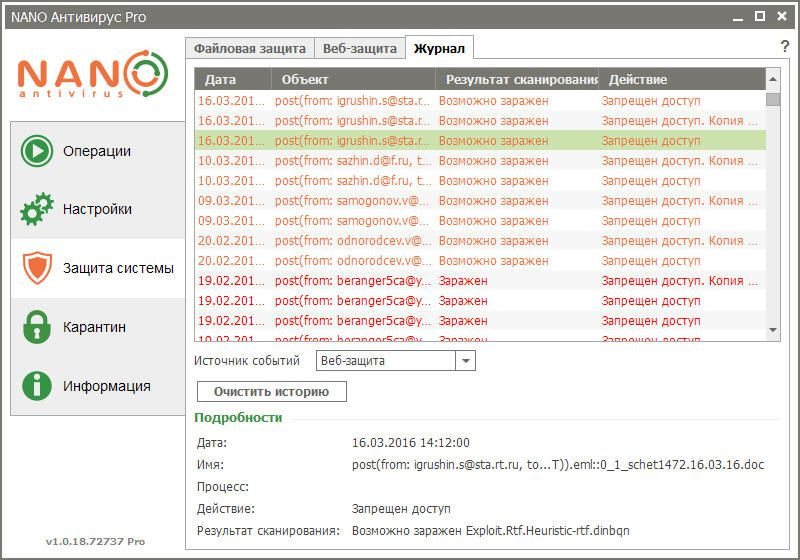Expand the Источник событий dropdown arrow

tap(465, 361)
